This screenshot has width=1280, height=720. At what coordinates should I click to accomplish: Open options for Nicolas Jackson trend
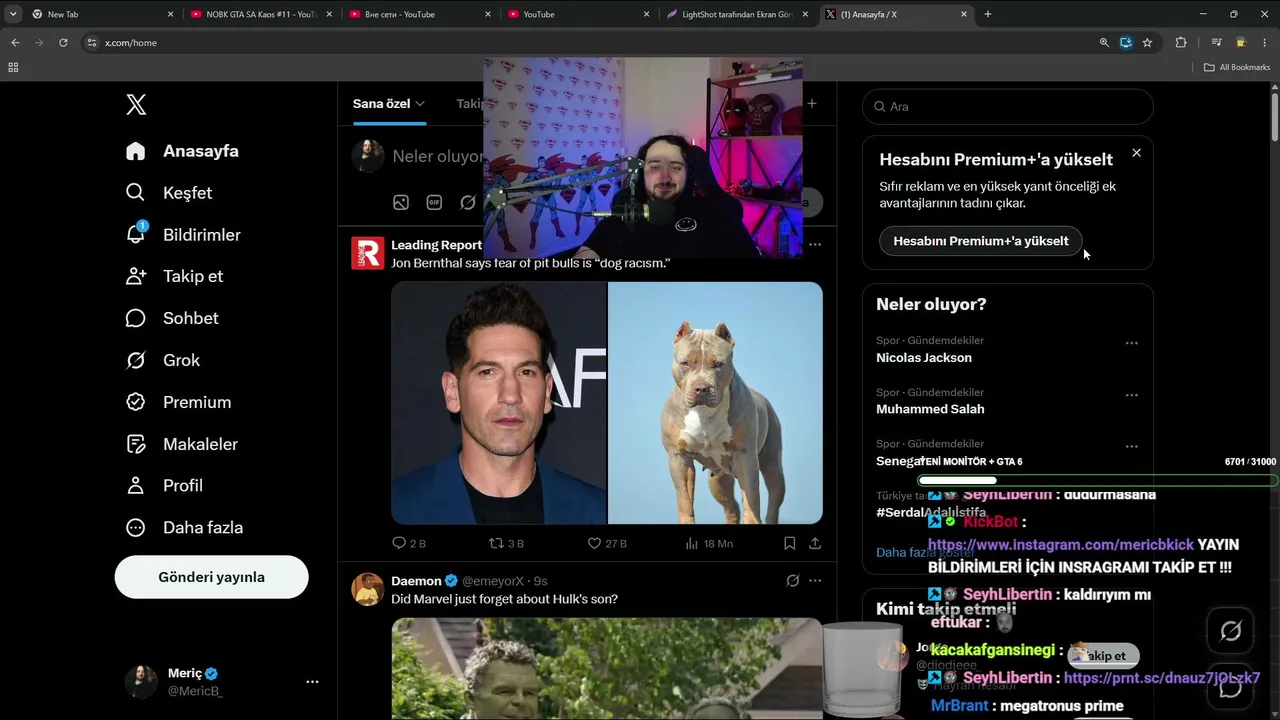point(1131,343)
